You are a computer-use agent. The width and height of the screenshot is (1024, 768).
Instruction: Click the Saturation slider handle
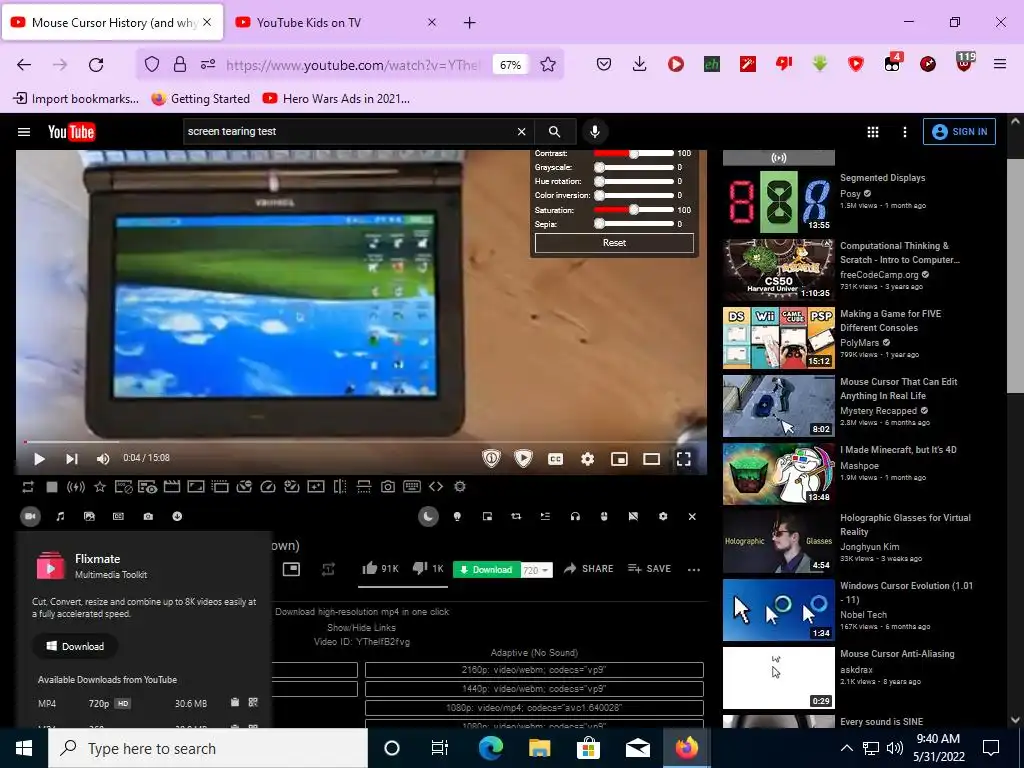pos(633,210)
